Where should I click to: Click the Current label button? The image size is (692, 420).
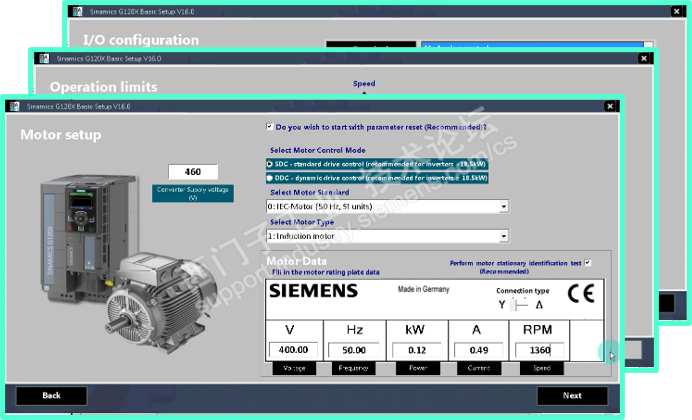tap(479, 368)
